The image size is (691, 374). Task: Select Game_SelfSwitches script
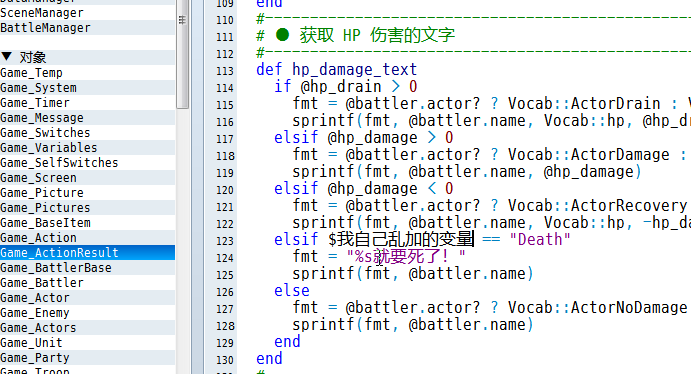click(x=59, y=163)
